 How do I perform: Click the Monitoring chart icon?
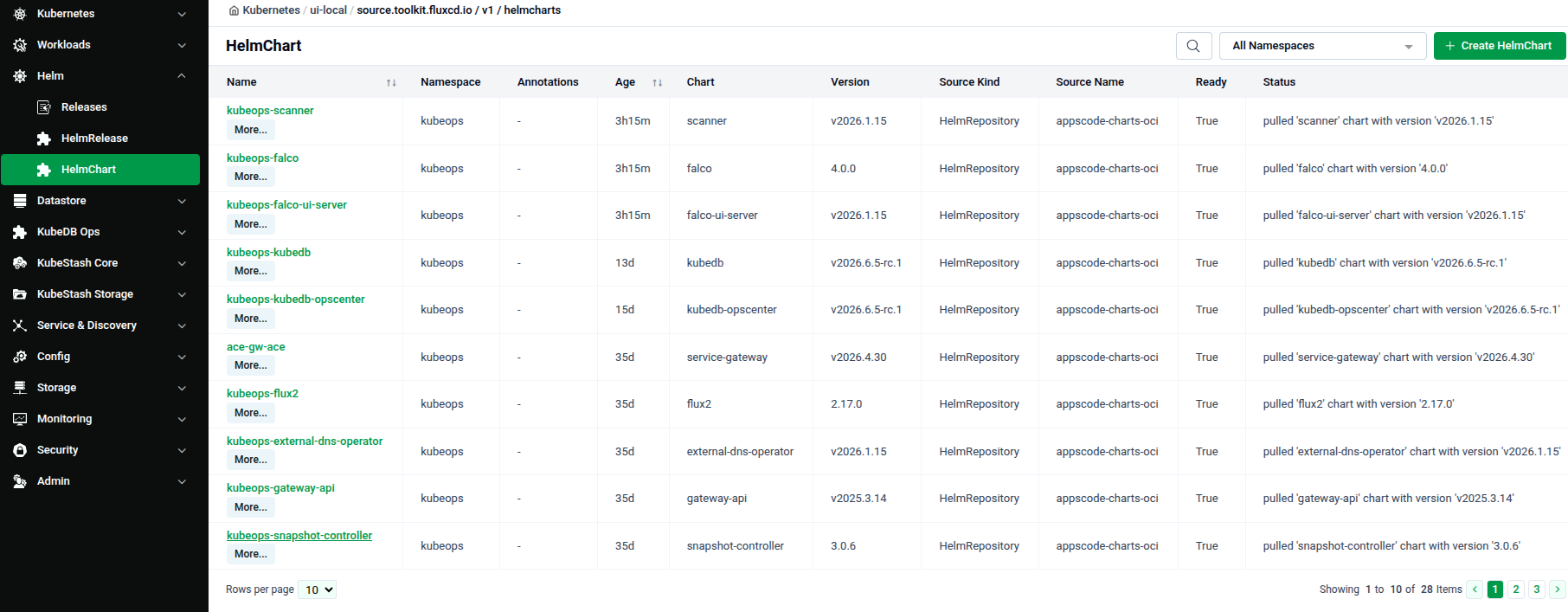click(x=20, y=419)
